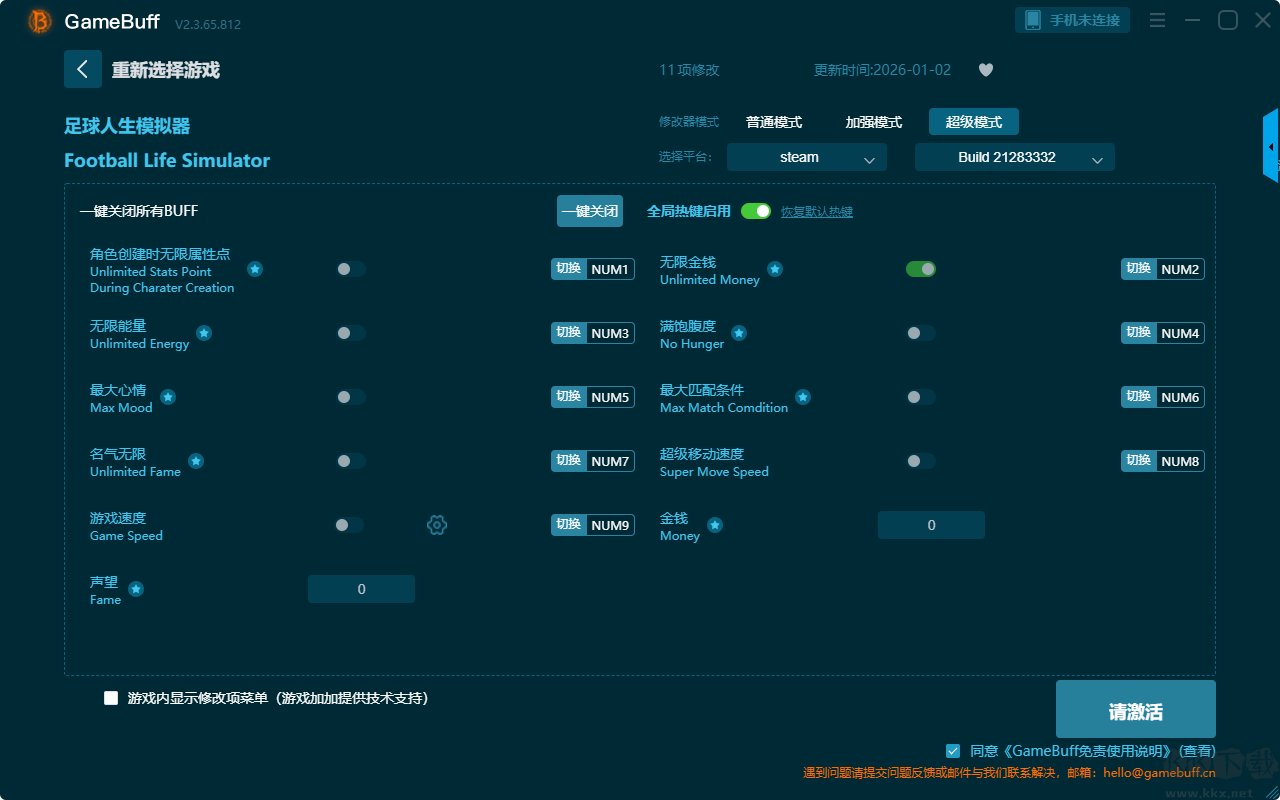The height and width of the screenshot is (800, 1280).
Task: Click star icon beside Max Match Condition
Action: click(x=803, y=397)
